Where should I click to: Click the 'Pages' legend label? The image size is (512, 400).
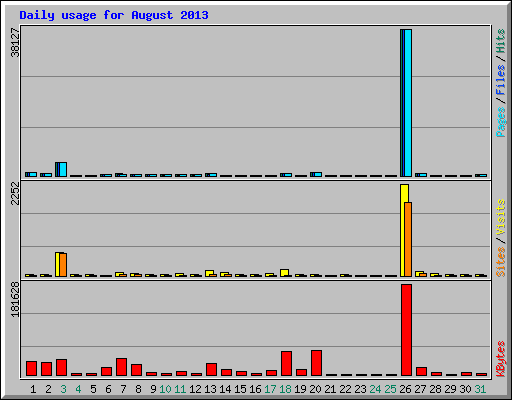tap(500, 122)
